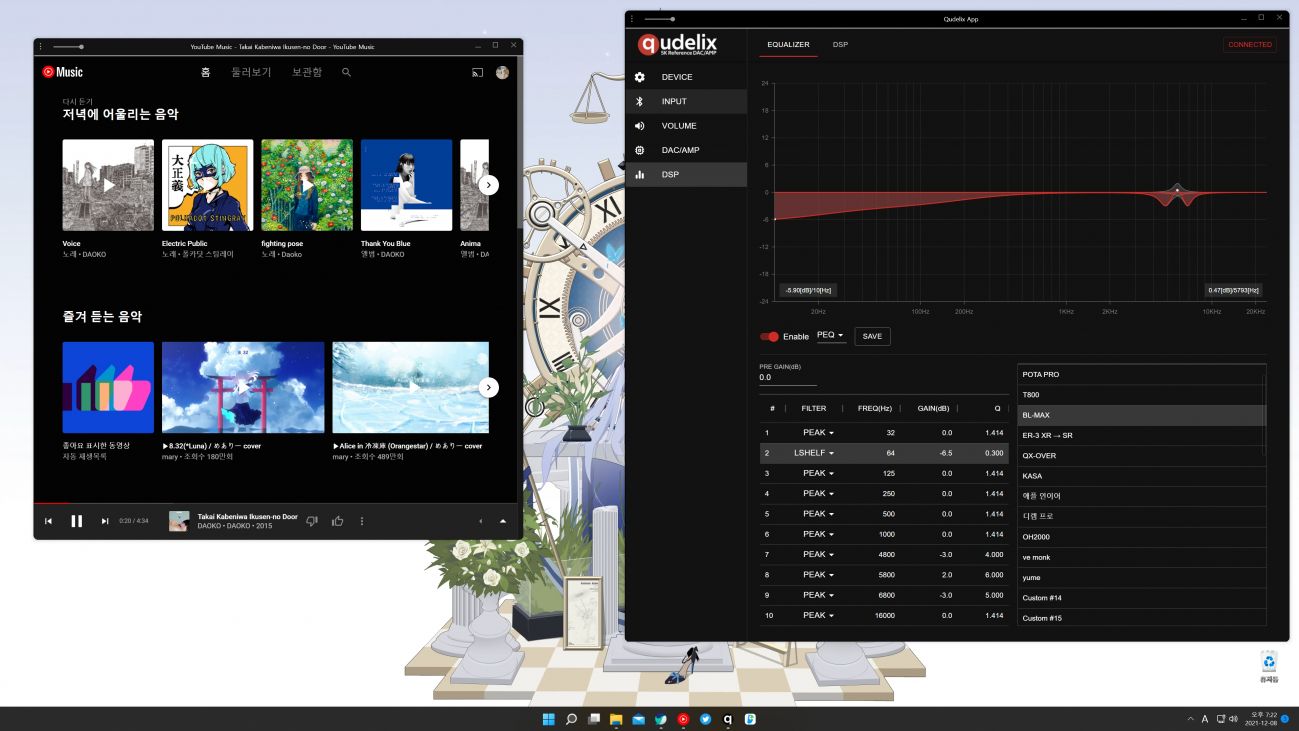Image resolution: width=1299 pixels, height=731 pixels.
Task: Advance favorite music carousel with next arrow
Action: (489, 387)
